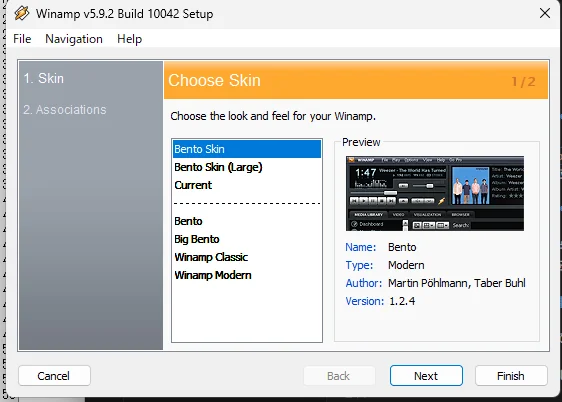Close the Winamp Setup window
The image size is (562, 402).
point(545,13)
